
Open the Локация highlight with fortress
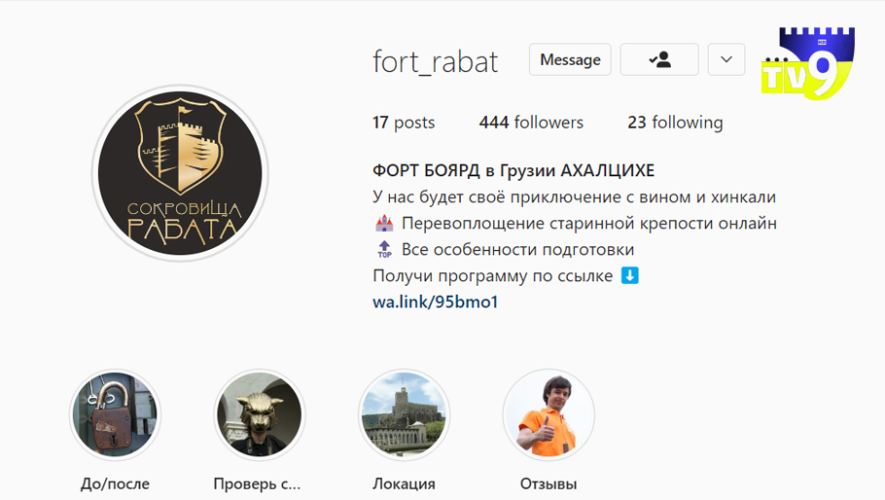tap(404, 415)
